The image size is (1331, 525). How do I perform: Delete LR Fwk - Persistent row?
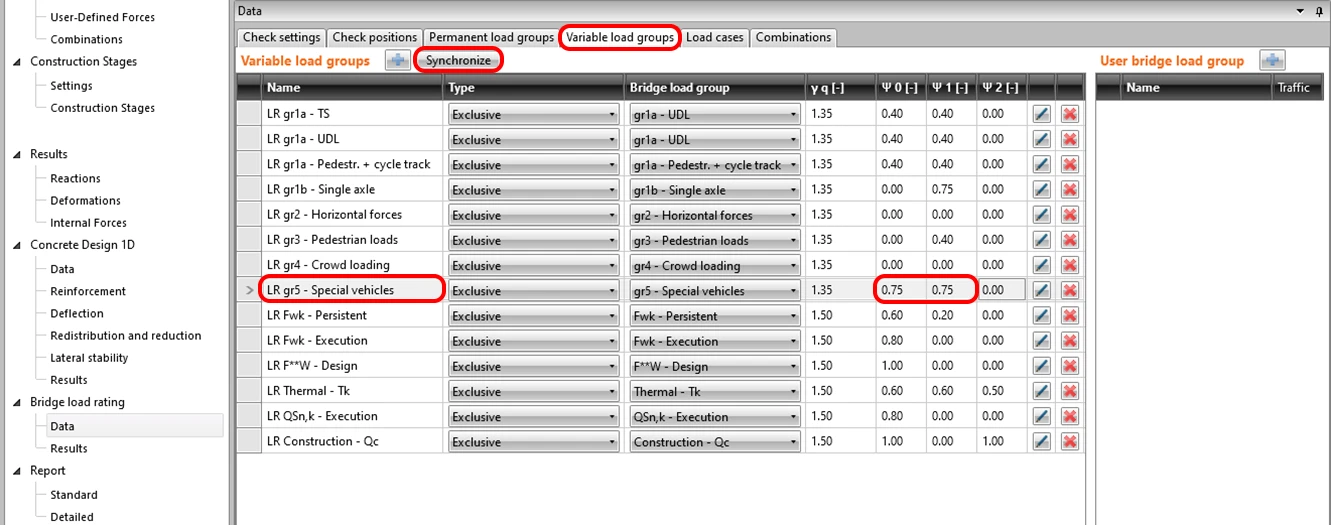coord(1070,315)
